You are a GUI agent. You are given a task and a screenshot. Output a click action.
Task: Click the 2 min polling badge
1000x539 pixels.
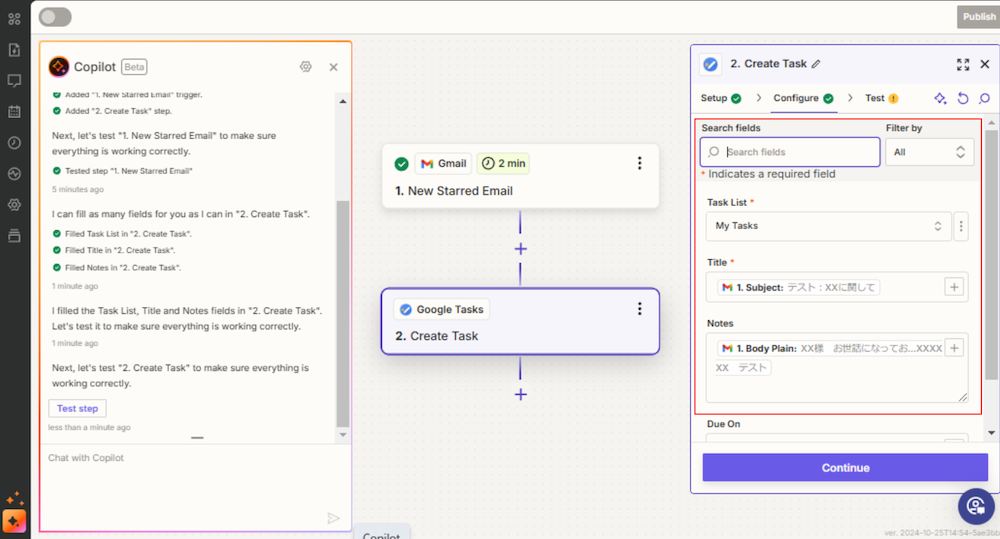[x=503, y=164]
